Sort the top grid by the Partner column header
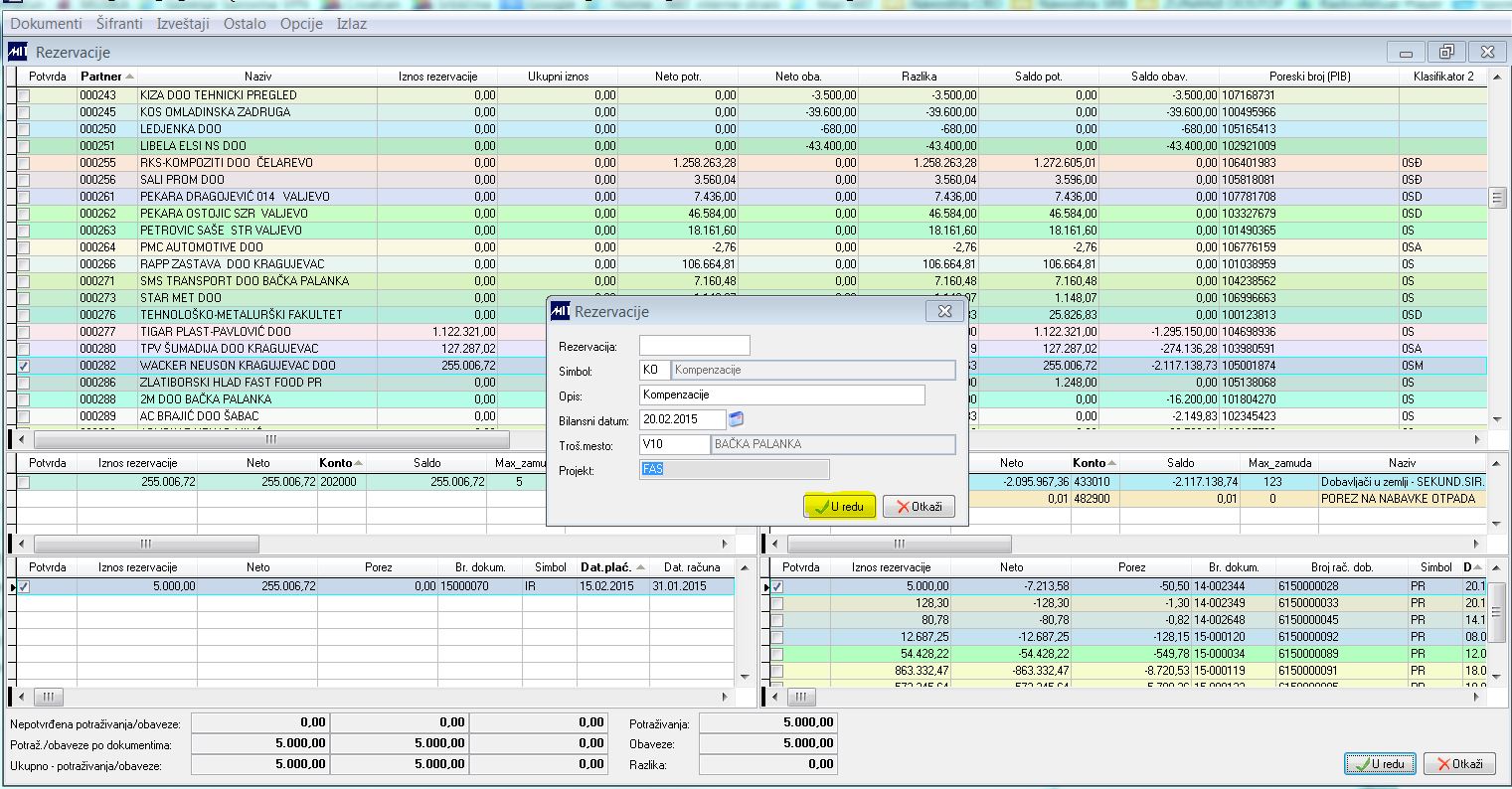 (107, 77)
